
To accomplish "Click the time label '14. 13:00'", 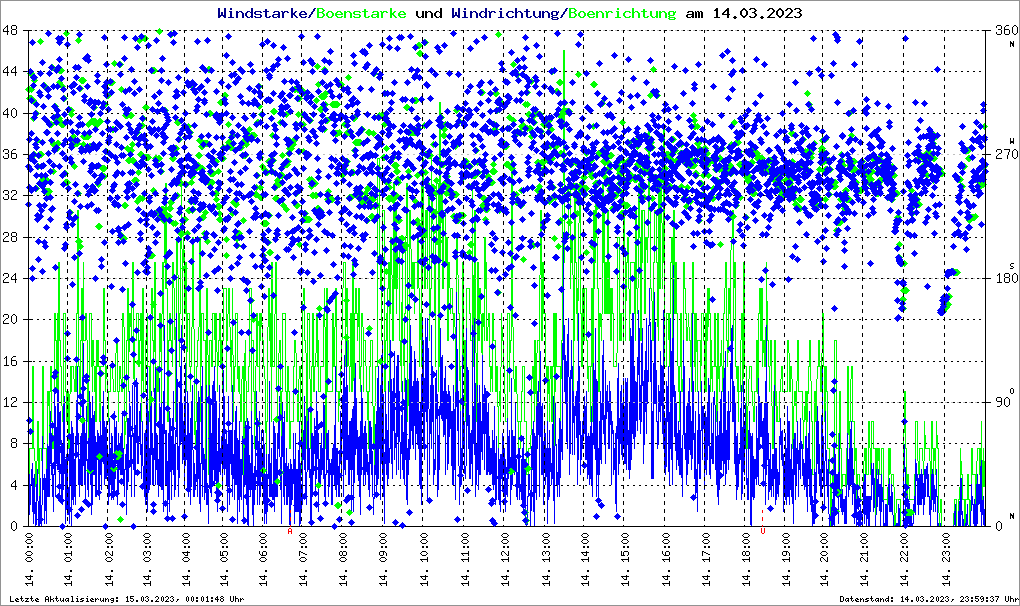I will point(546,559).
